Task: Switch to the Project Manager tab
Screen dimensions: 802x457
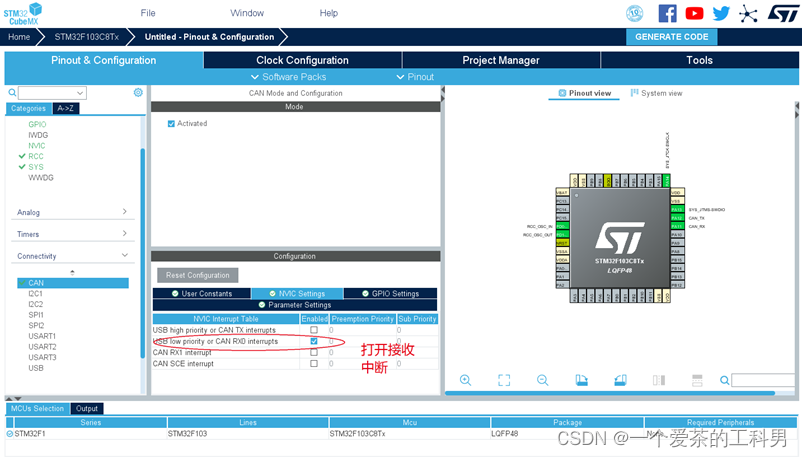Action: (501, 60)
